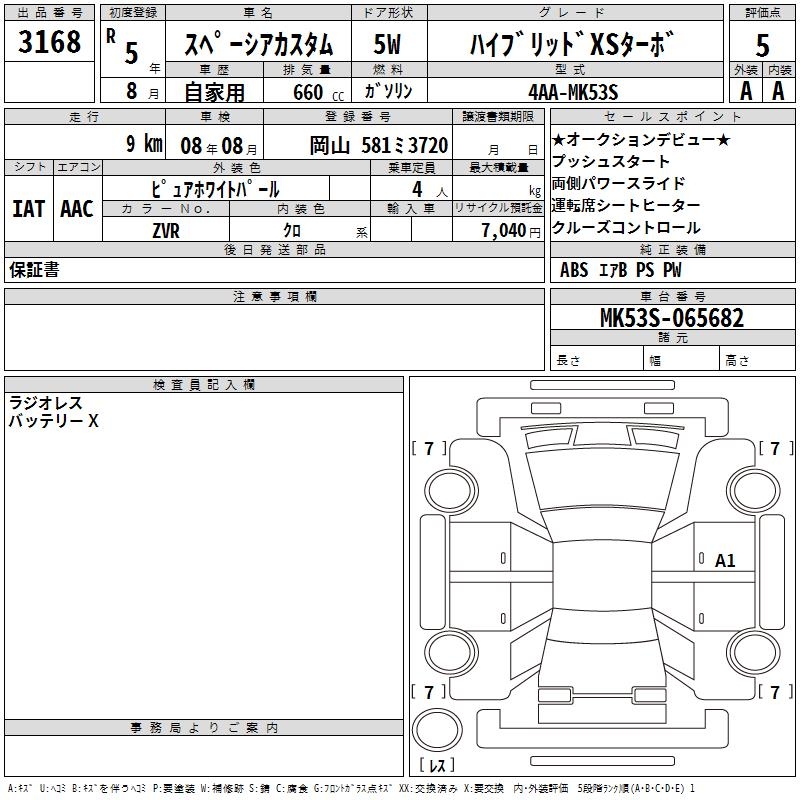Click the バッテリー X inspector note
The image size is (800, 800).
pyautogui.click(x=54, y=421)
